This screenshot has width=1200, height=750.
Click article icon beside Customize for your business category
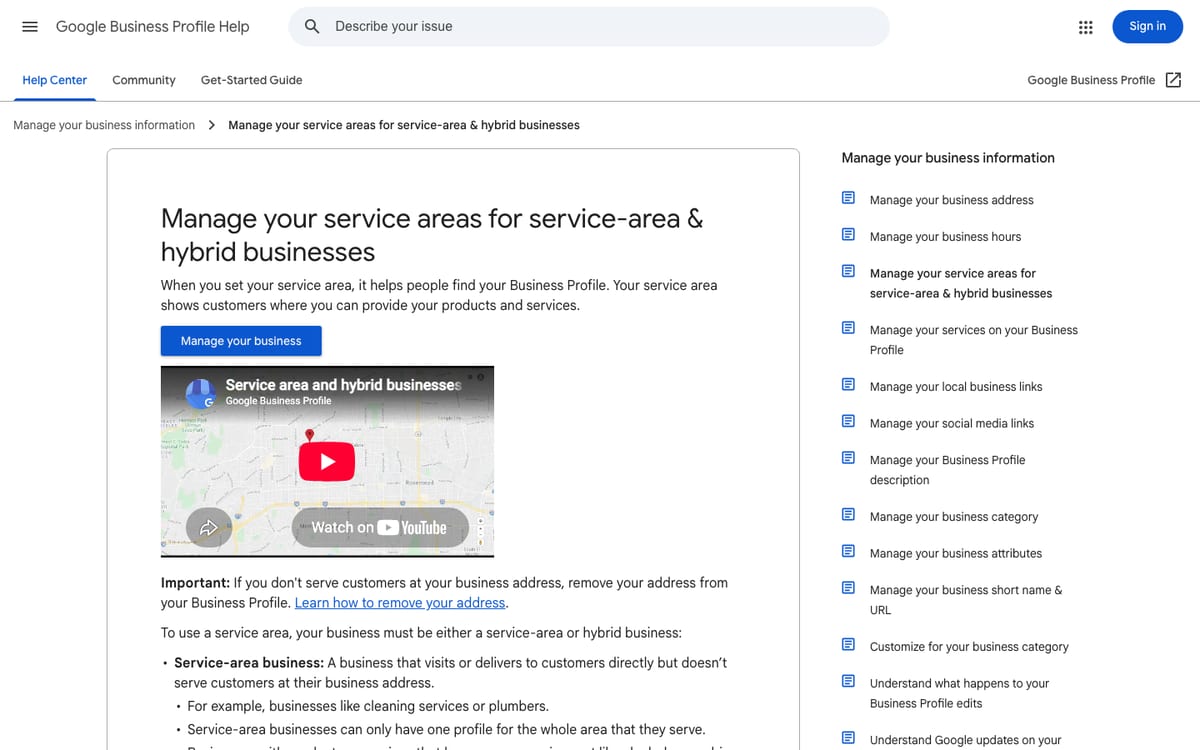848,645
